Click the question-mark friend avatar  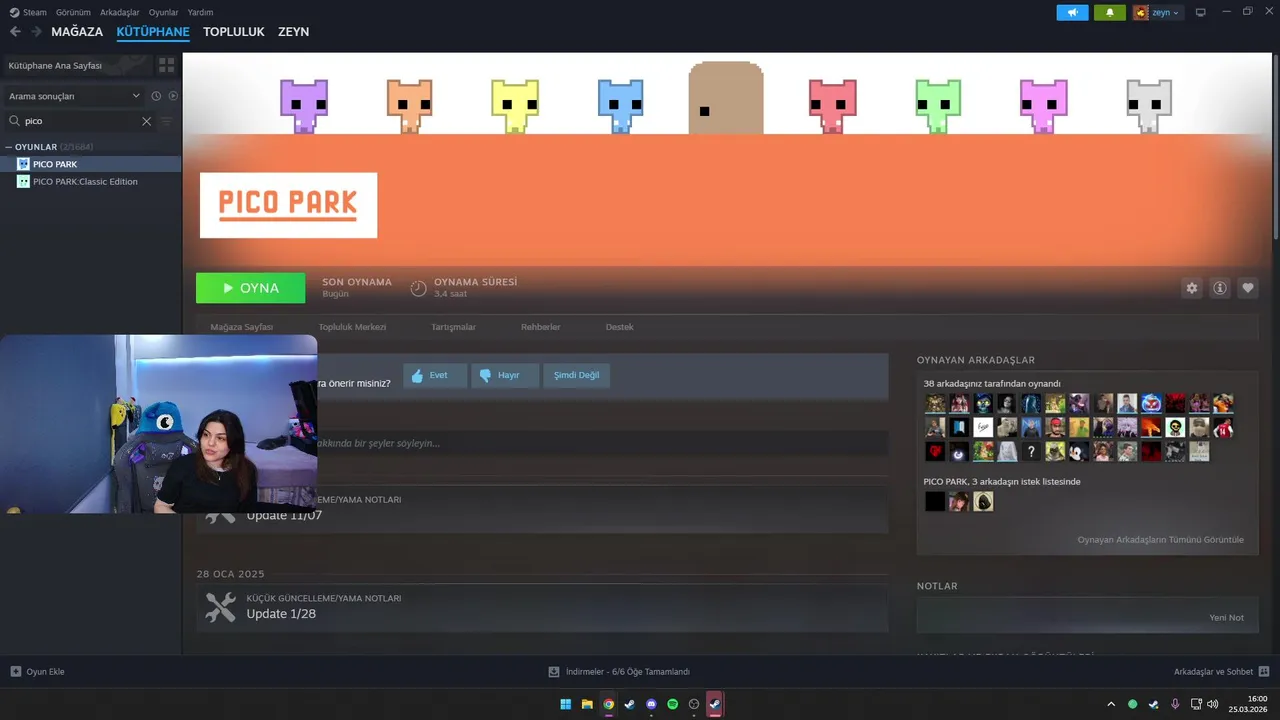1031,452
